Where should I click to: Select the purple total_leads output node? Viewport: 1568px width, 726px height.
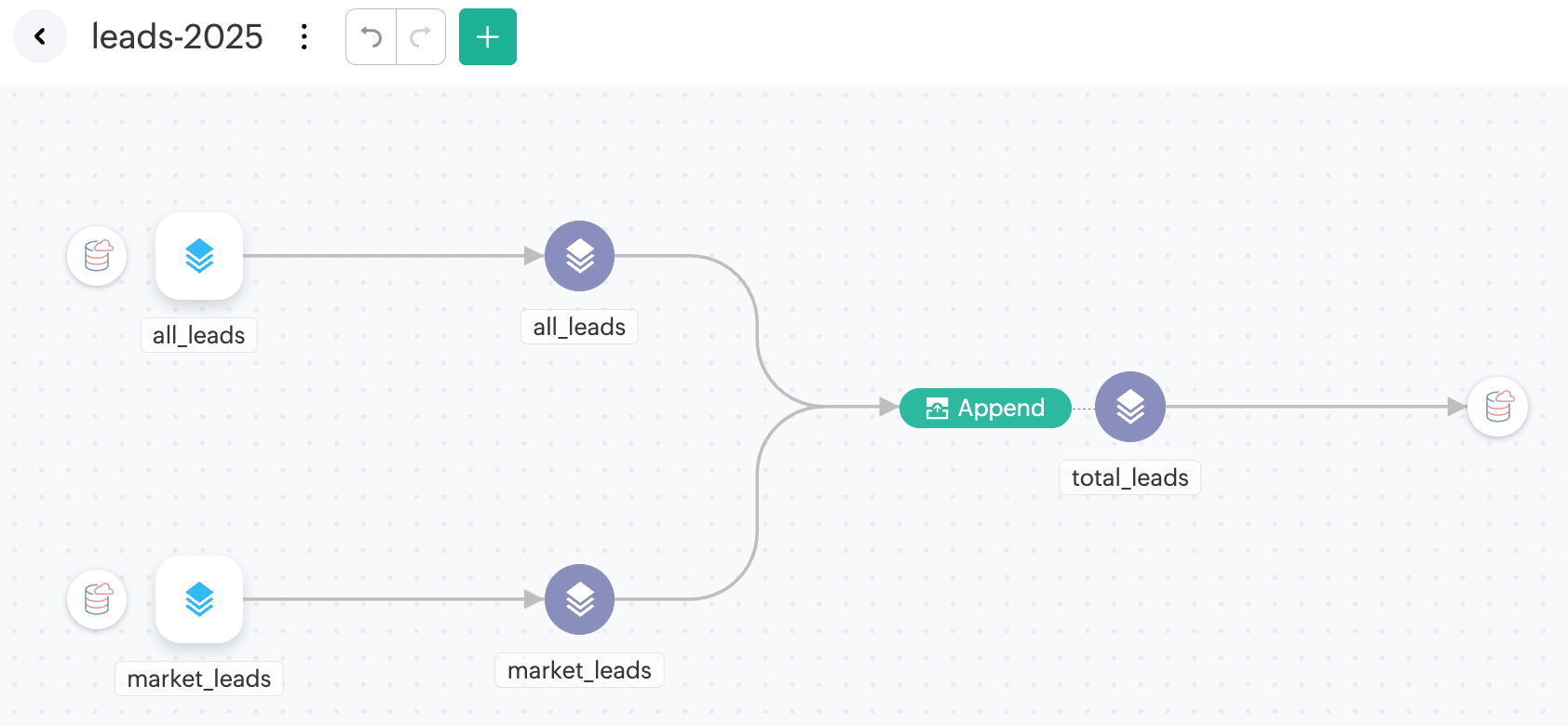[1130, 407]
